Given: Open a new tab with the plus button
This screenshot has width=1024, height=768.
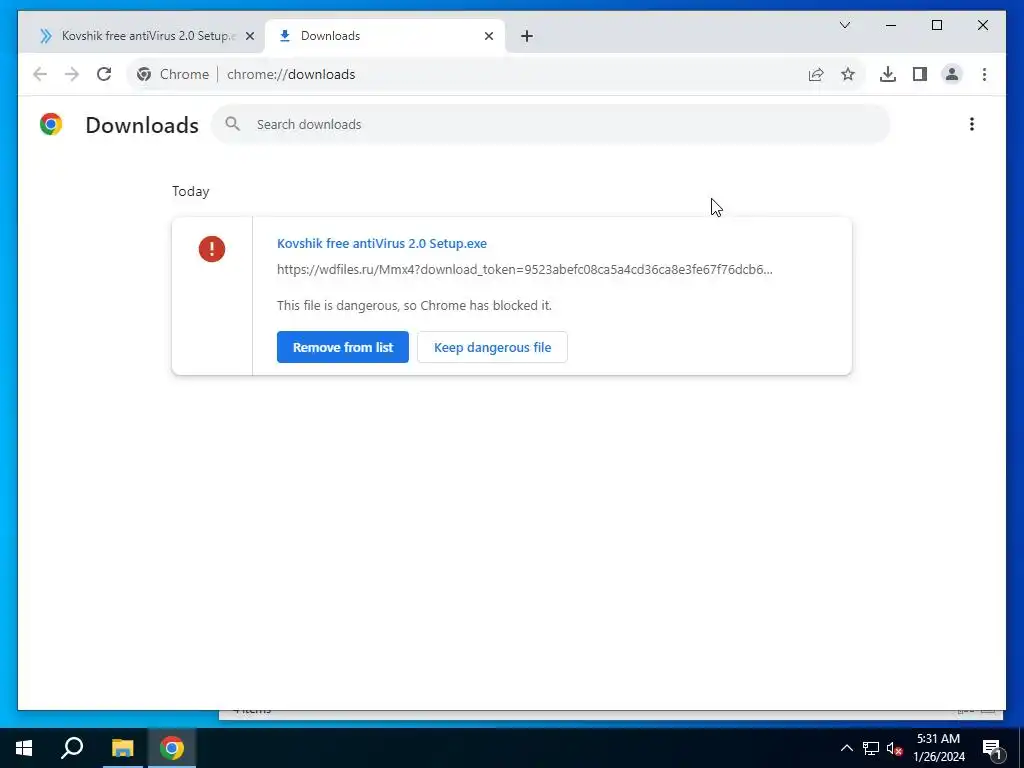Looking at the screenshot, I should pyautogui.click(x=527, y=36).
